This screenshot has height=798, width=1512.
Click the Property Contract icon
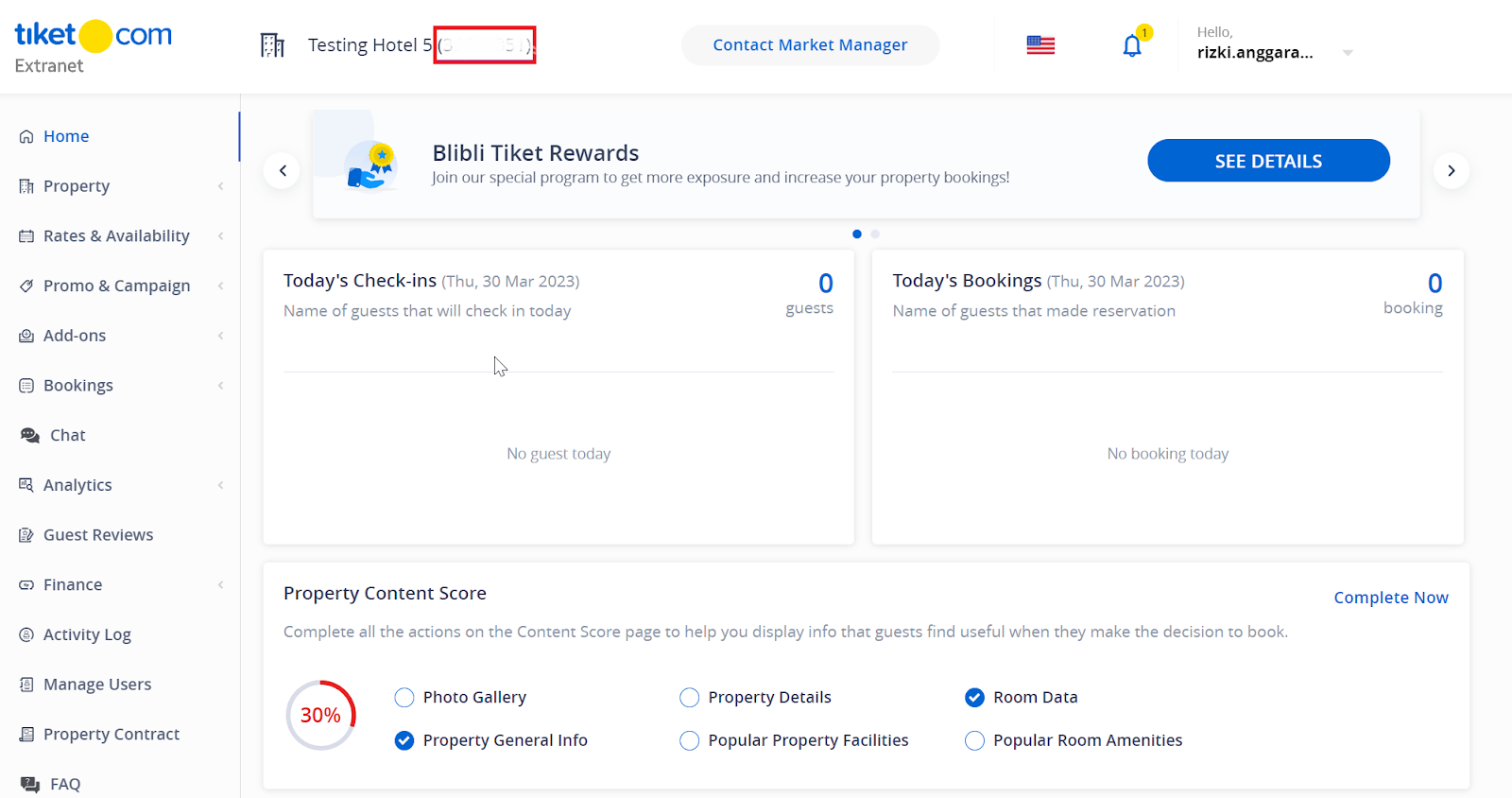(26, 735)
